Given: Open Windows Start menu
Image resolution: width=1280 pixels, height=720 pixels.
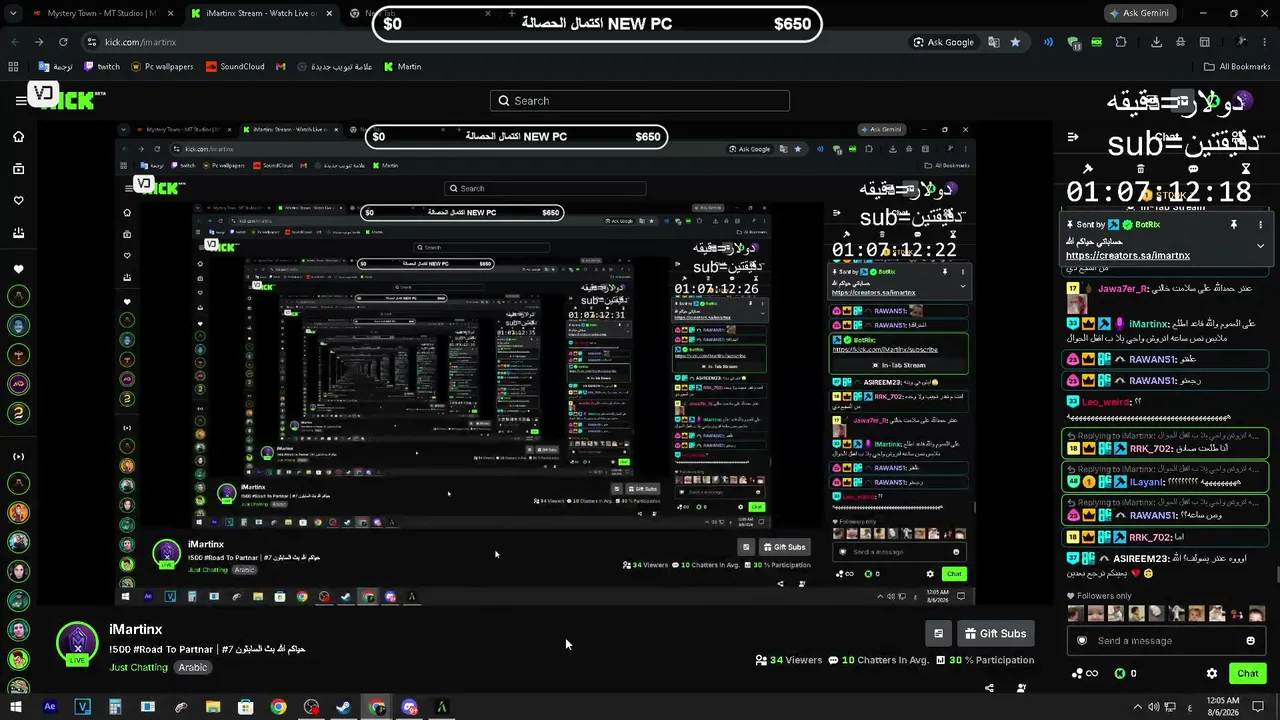Looking at the screenshot, I should click(15, 707).
